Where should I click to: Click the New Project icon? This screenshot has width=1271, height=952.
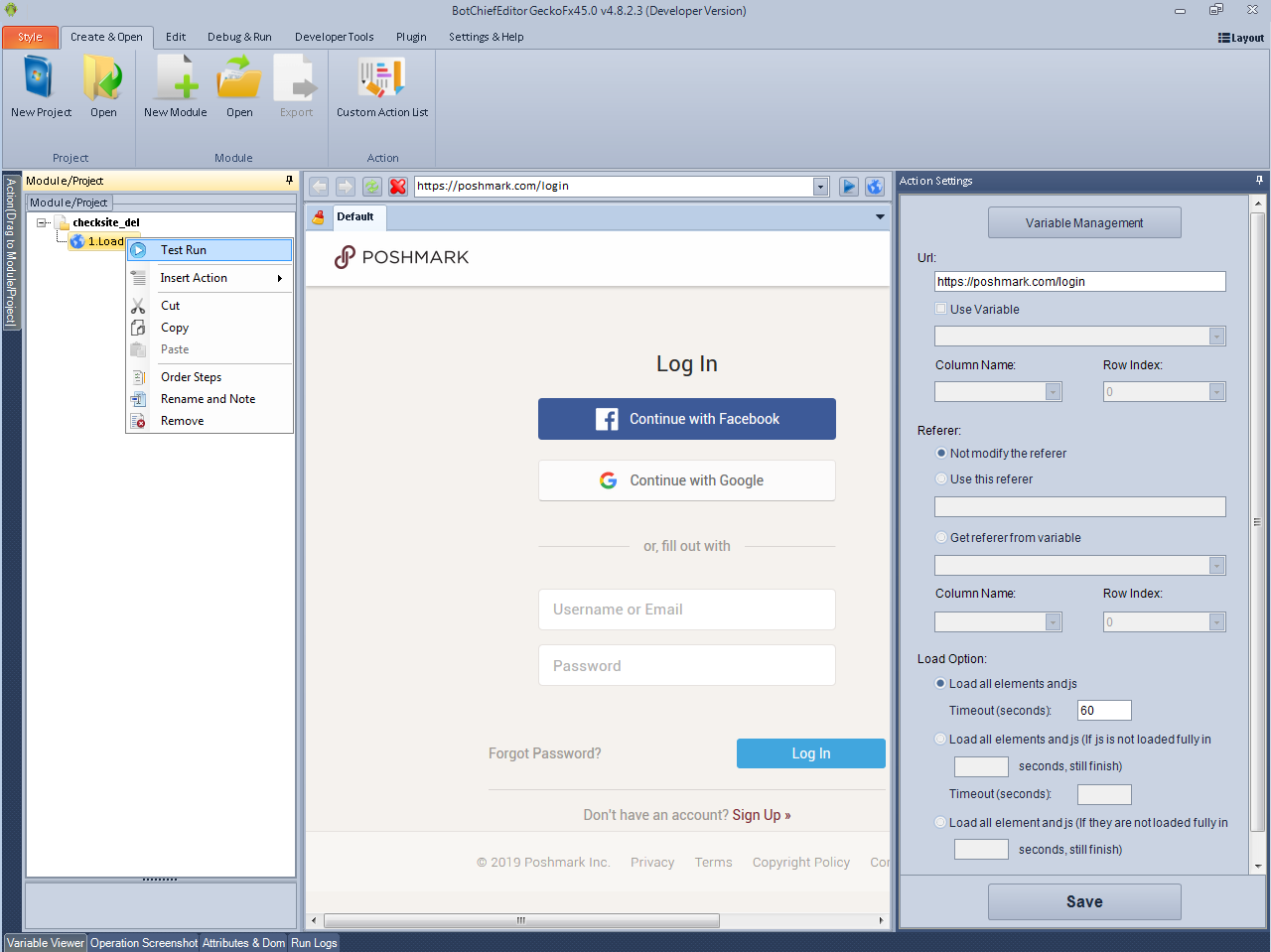coord(40,79)
